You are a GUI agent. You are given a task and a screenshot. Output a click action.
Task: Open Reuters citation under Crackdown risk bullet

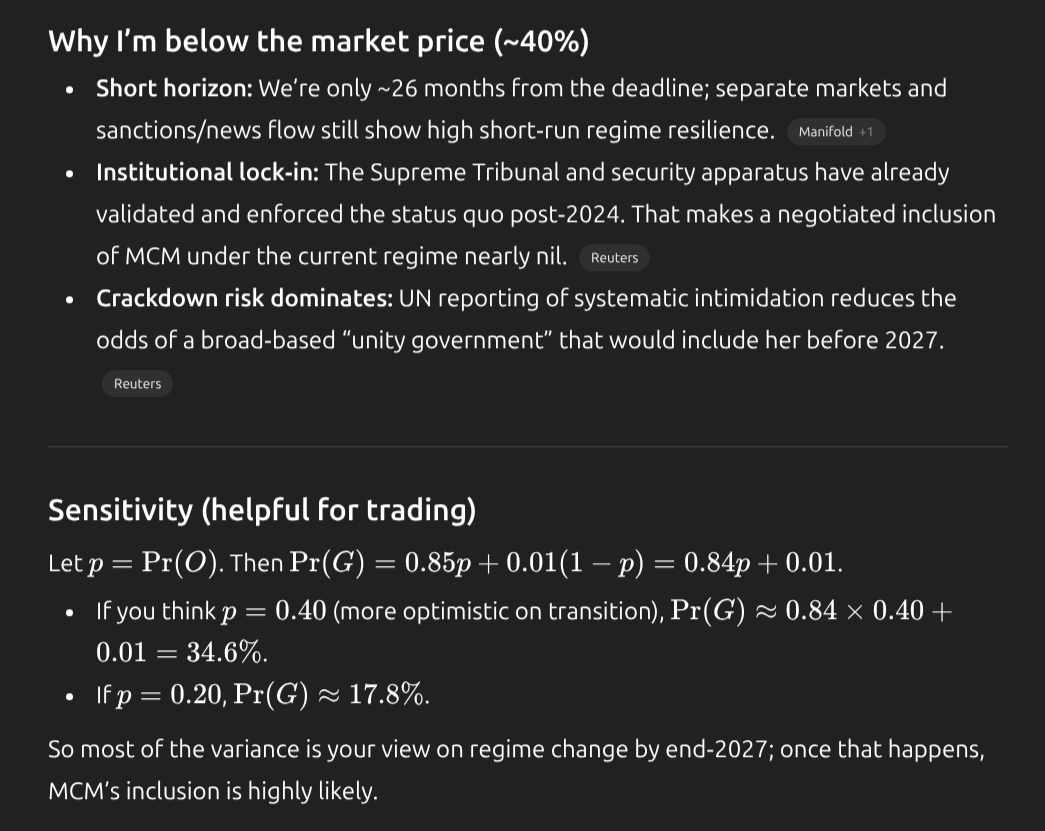[137, 384]
